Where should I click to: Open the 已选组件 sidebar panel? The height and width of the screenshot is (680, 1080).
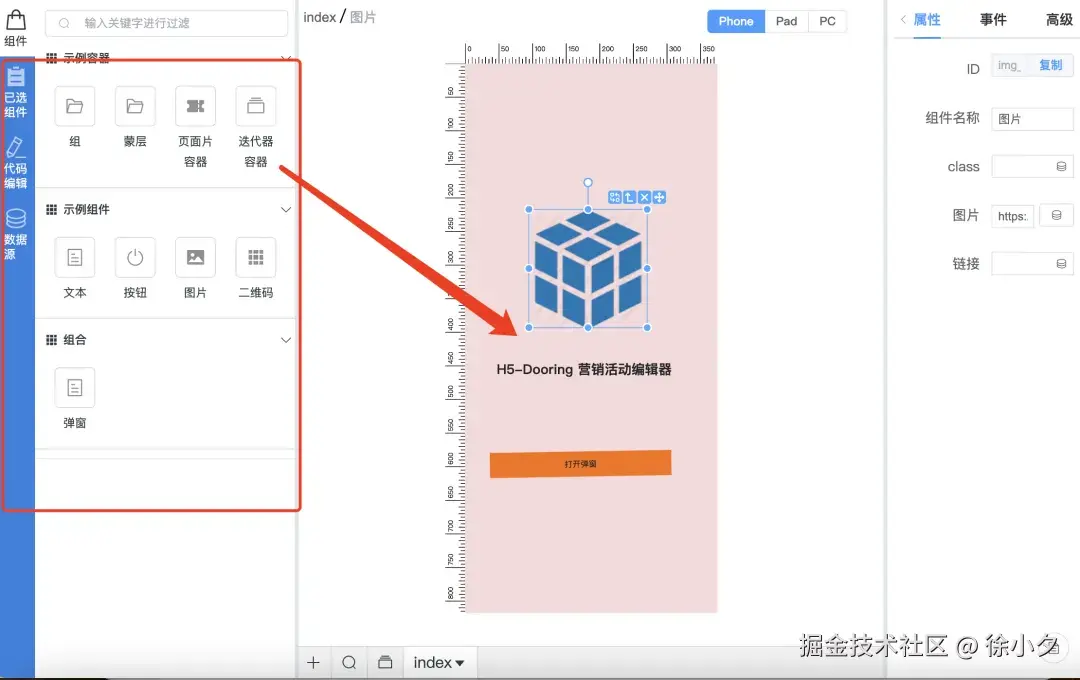[x=15, y=92]
